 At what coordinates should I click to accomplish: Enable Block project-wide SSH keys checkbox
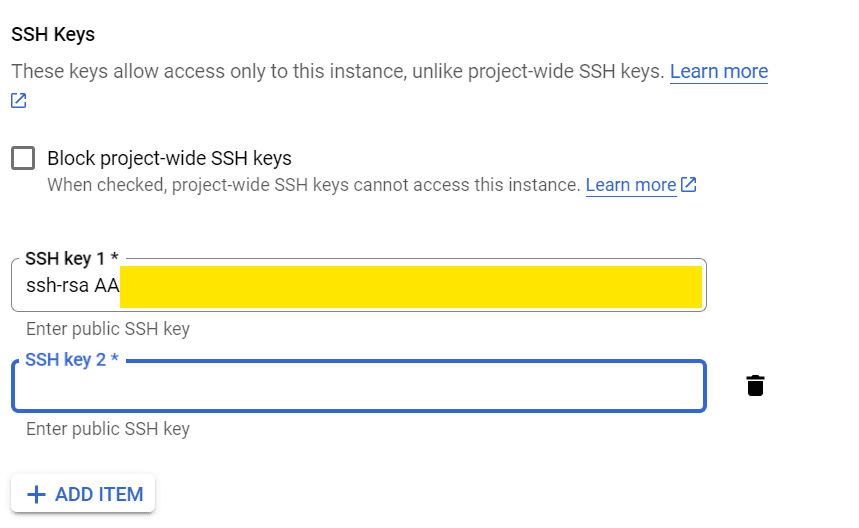[23, 158]
